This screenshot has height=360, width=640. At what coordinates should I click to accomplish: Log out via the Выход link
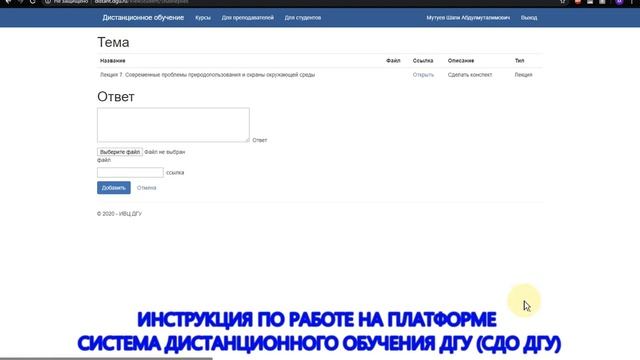529,18
